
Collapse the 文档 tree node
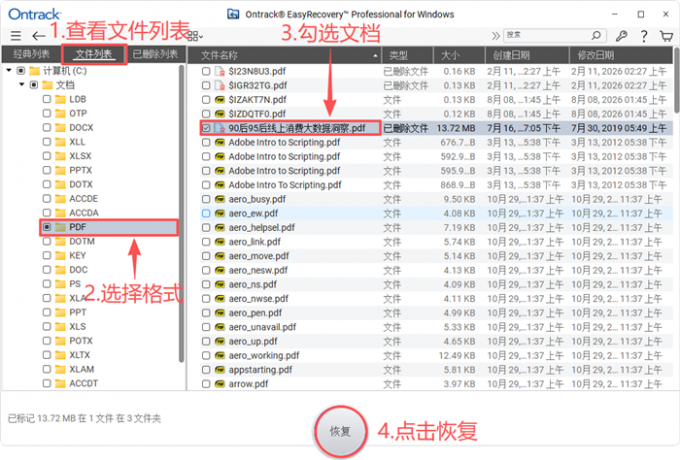click(22, 85)
